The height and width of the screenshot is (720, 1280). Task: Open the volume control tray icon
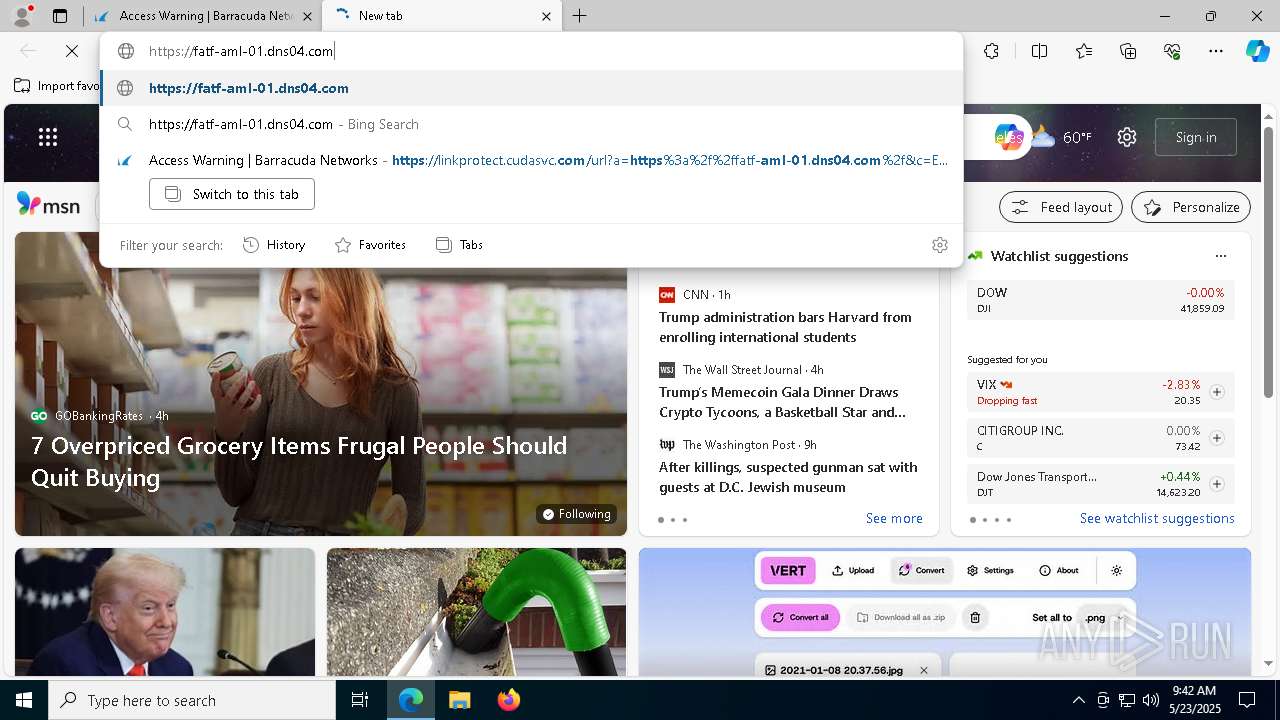point(1150,700)
